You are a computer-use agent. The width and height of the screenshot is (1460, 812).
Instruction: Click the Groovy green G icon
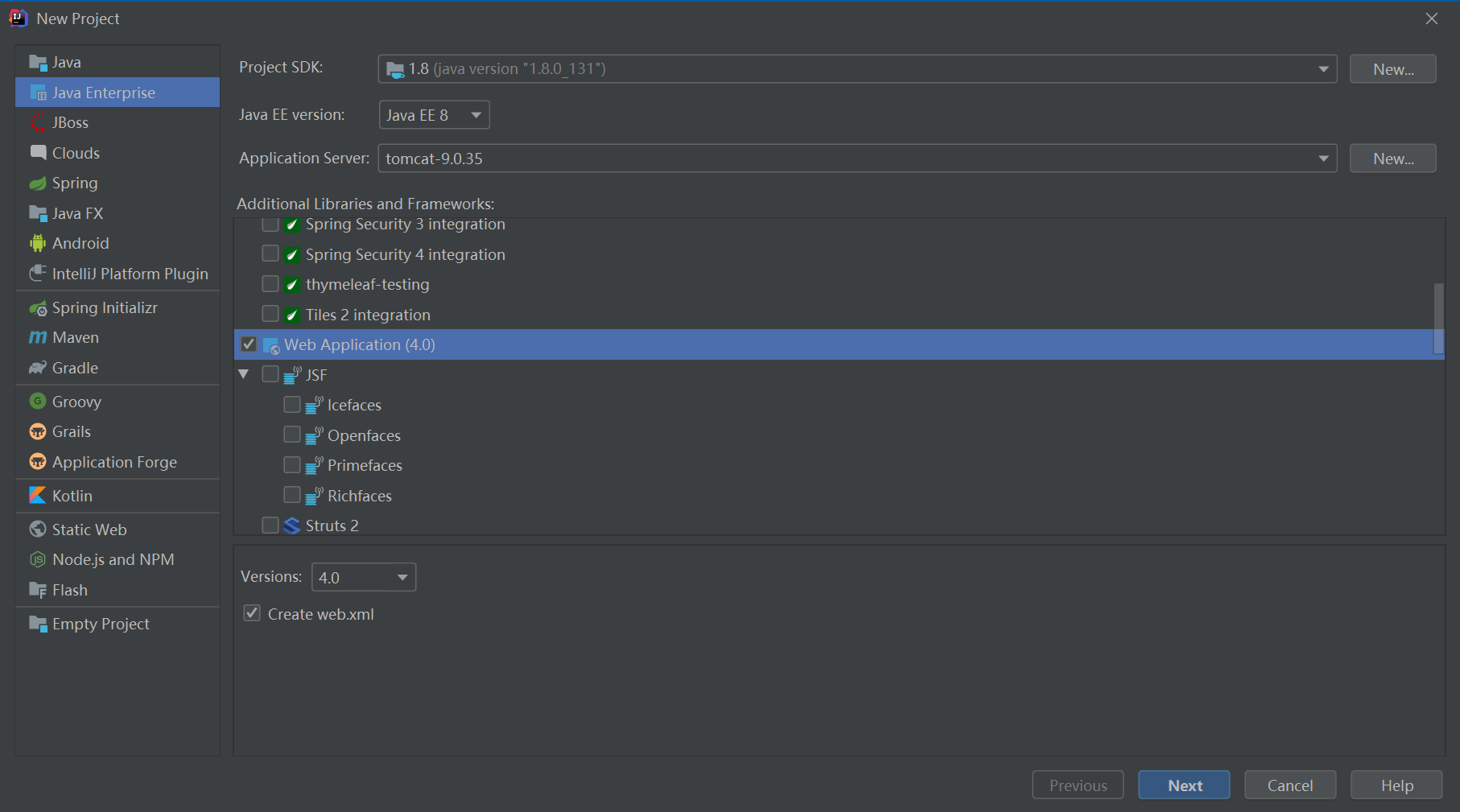click(x=38, y=401)
